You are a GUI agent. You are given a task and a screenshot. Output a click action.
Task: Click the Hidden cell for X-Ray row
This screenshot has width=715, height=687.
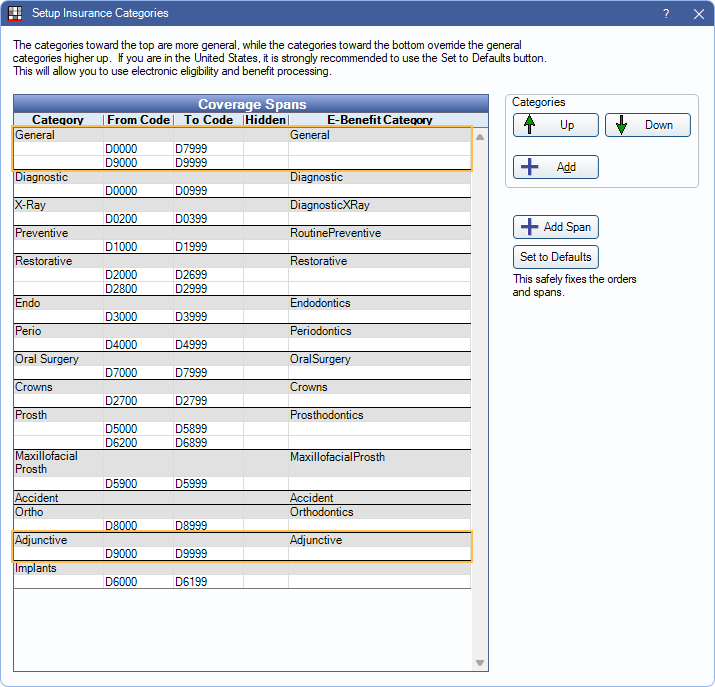[x=265, y=205]
